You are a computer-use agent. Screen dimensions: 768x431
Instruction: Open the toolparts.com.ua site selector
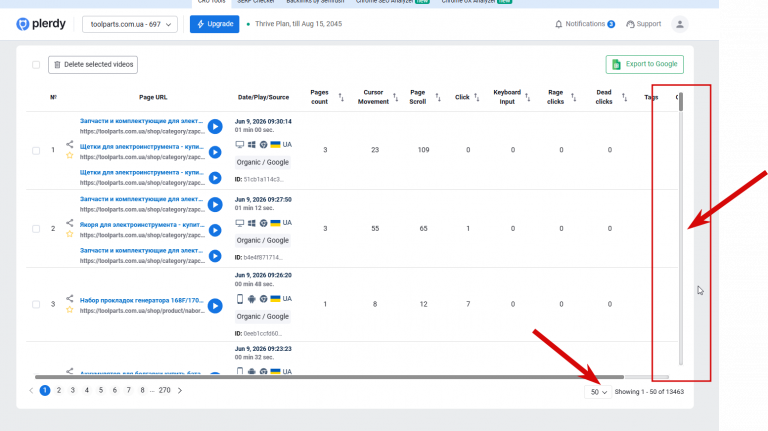(130, 24)
